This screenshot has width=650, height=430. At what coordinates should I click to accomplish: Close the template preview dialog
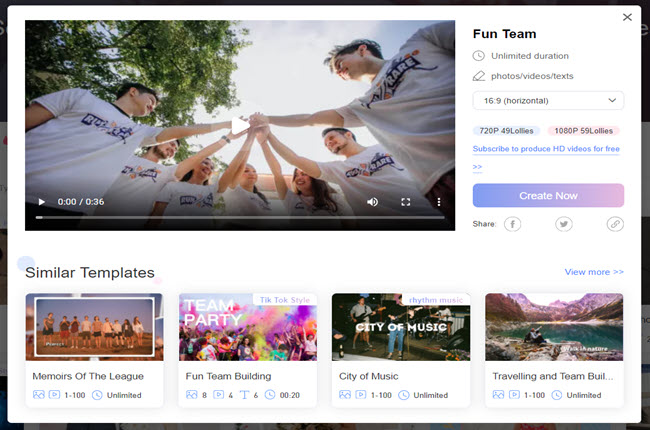coord(627,17)
